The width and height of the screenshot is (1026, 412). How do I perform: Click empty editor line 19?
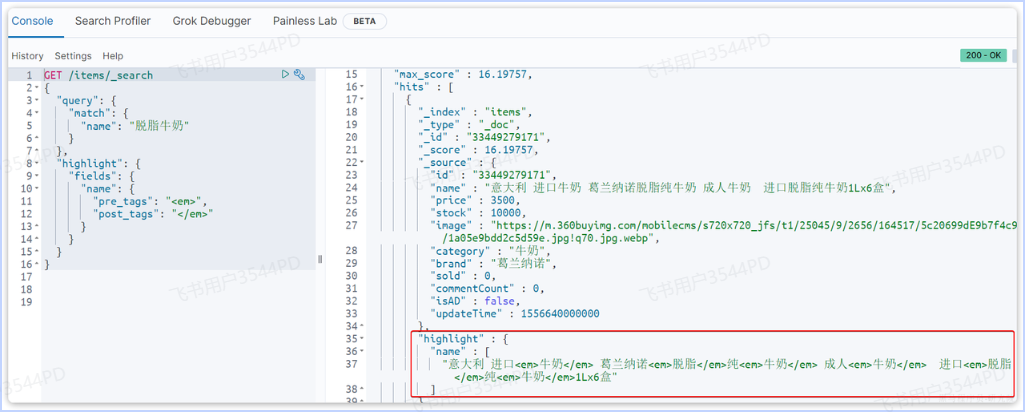click(x=178, y=302)
